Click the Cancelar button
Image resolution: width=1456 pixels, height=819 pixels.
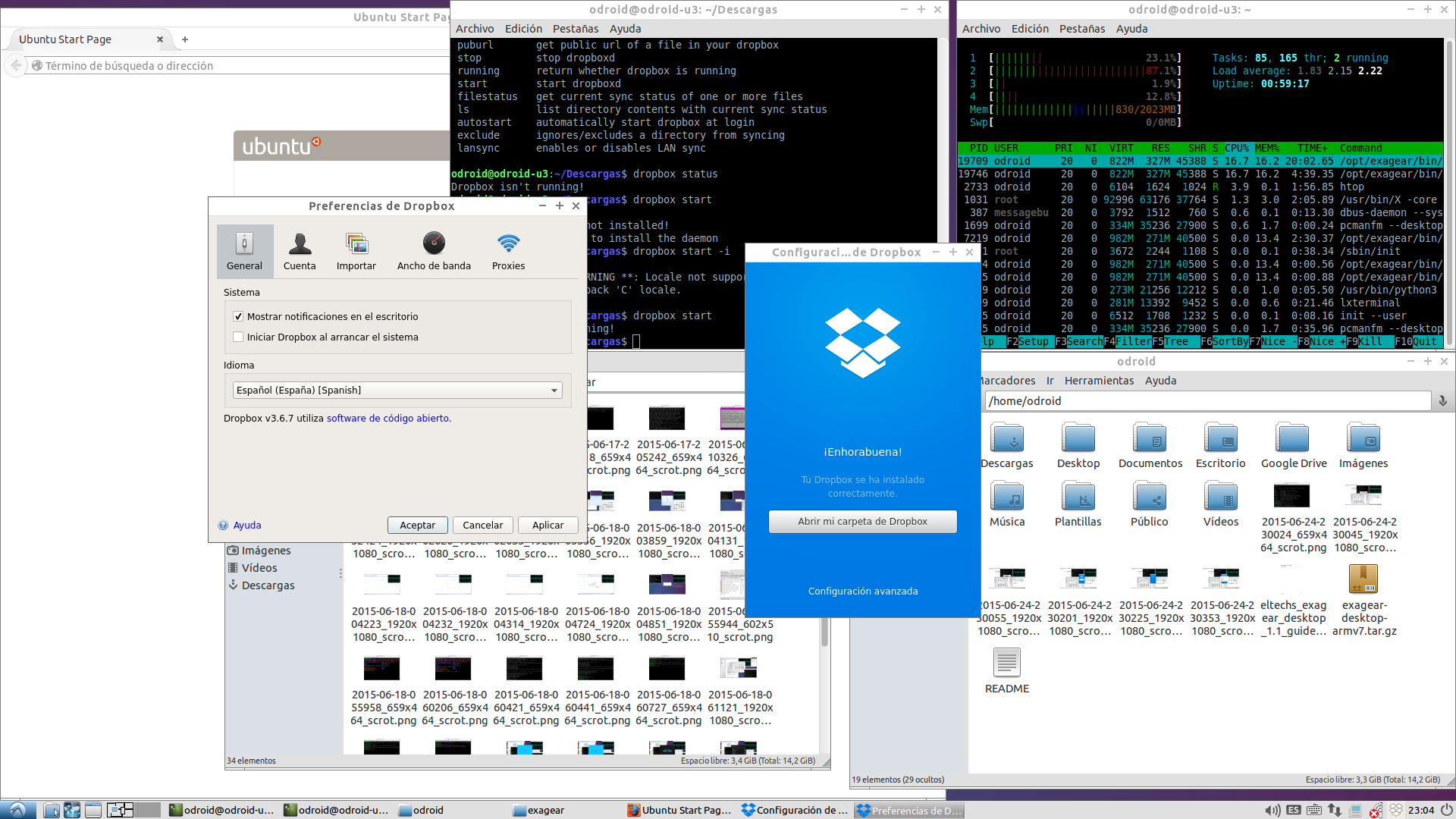pyautogui.click(x=482, y=525)
